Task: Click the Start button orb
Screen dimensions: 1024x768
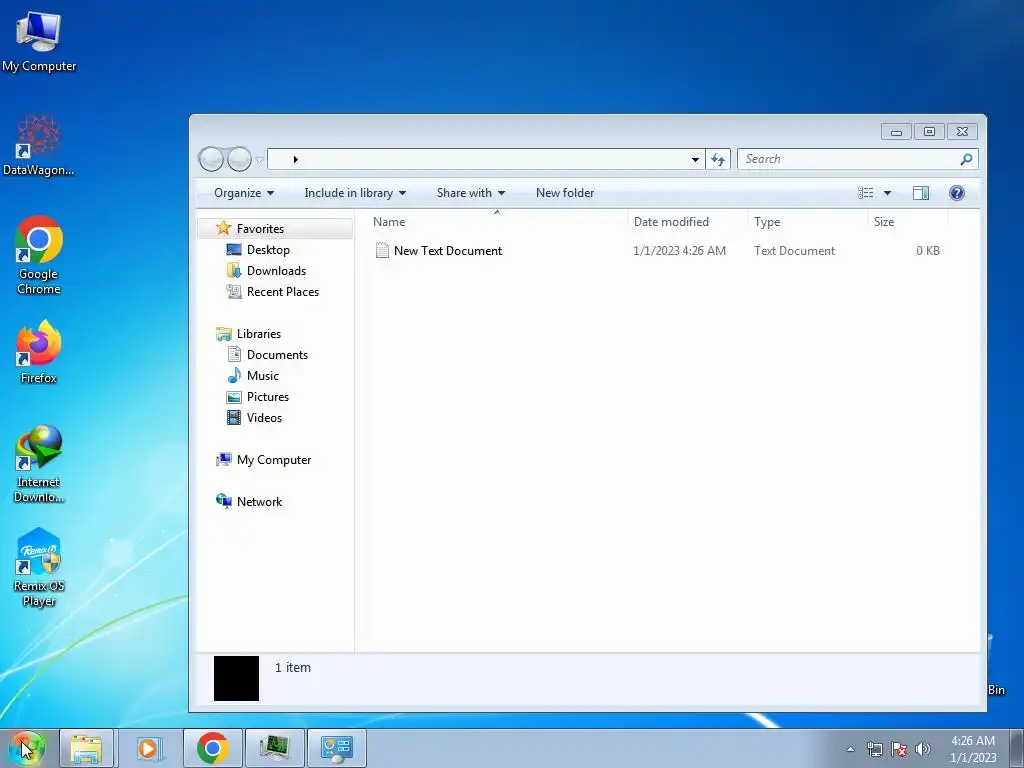Action: (x=26, y=748)
